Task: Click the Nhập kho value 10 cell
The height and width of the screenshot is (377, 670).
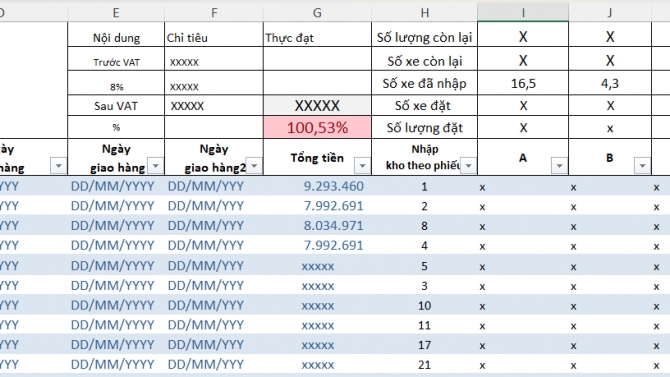Action: click(x=424, y=305)
